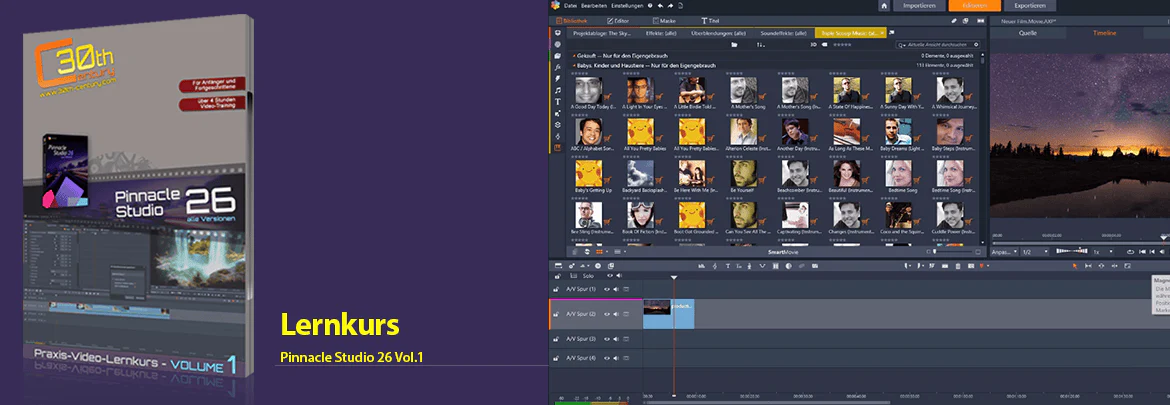Open the Einstellungen menu
This screenshot has height=405, width=1170.
click(x=628, y=6)
